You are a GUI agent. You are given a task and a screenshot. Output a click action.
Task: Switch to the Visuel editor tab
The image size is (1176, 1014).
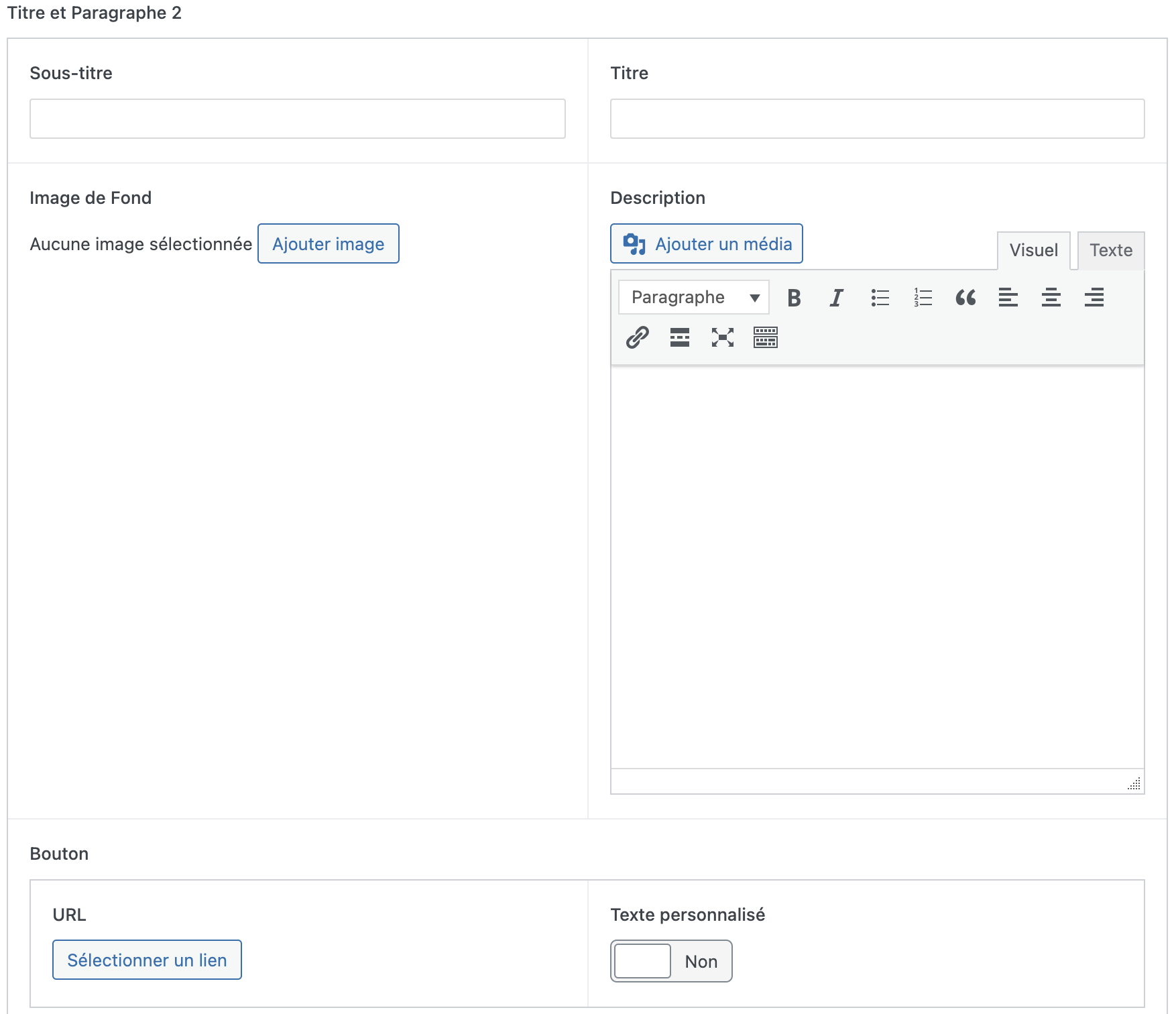[x=1033, y=250]
